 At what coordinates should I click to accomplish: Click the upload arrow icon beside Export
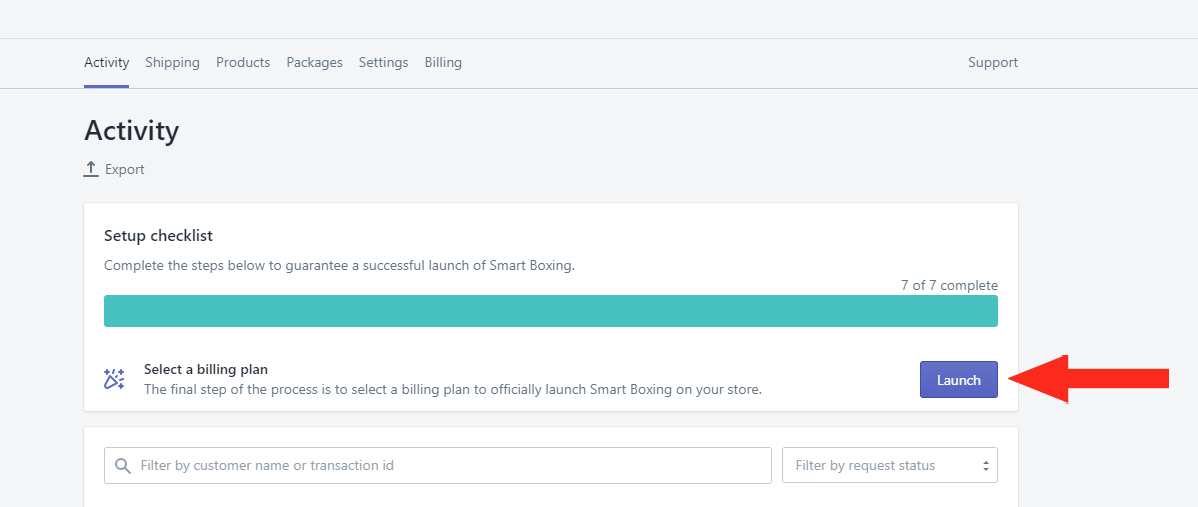pyautogui.click(x=91, y=170)
